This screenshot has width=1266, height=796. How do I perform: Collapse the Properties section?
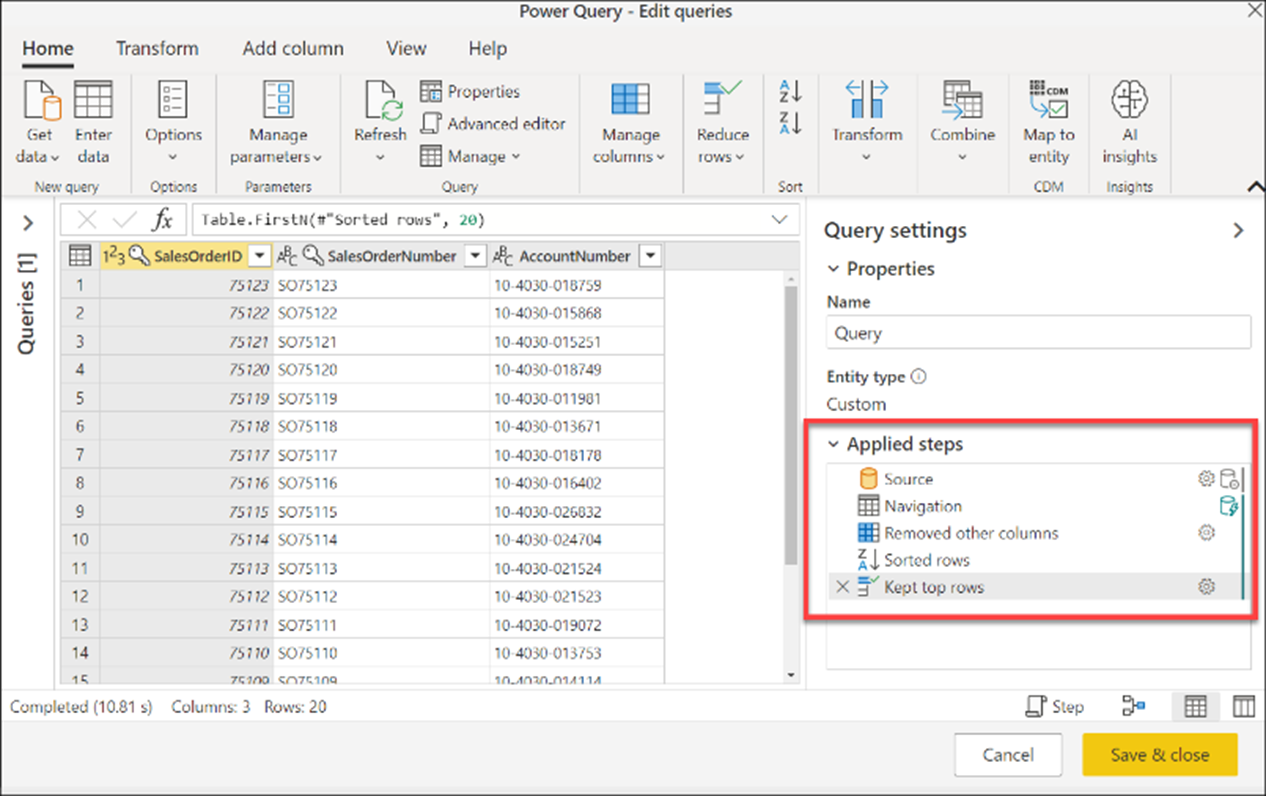833,269
